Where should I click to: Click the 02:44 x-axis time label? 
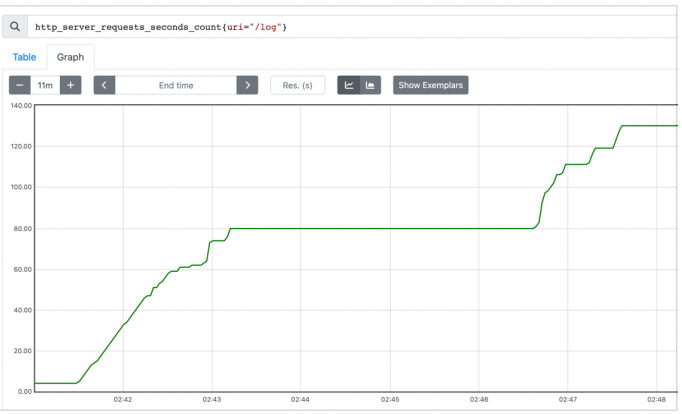pyautogui.click(x=300, y=399)
